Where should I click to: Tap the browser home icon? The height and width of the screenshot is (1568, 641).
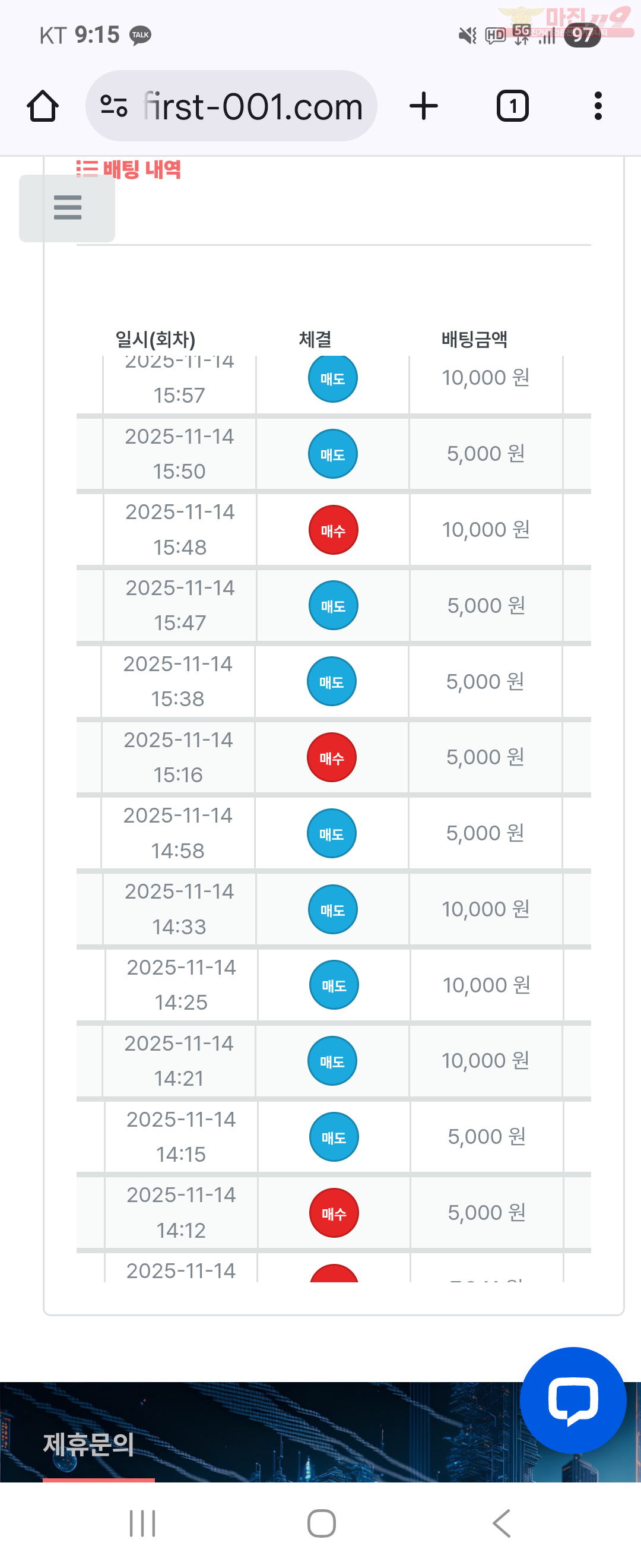click(43, 106)
